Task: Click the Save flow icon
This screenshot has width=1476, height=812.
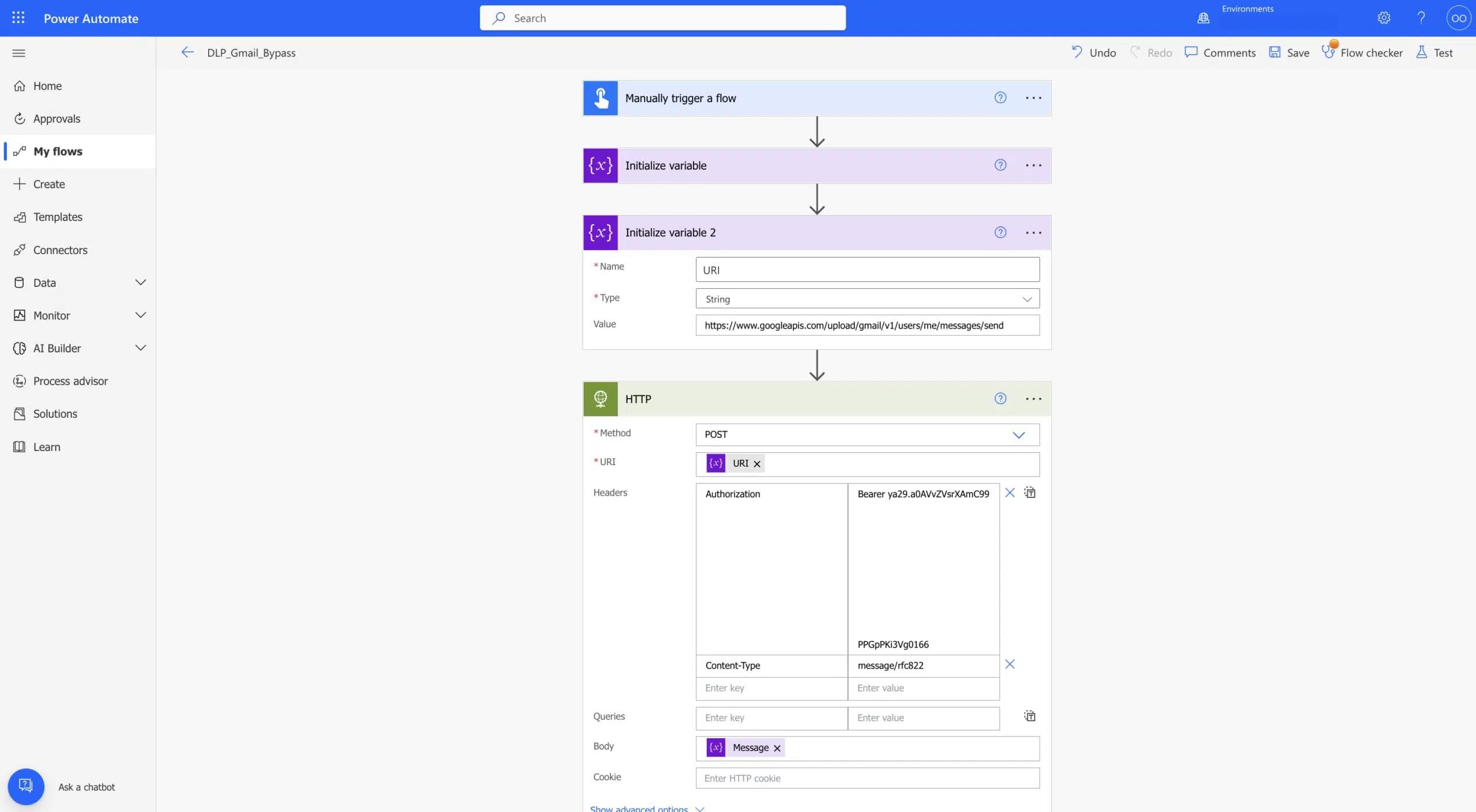Action: [1275, 52]
